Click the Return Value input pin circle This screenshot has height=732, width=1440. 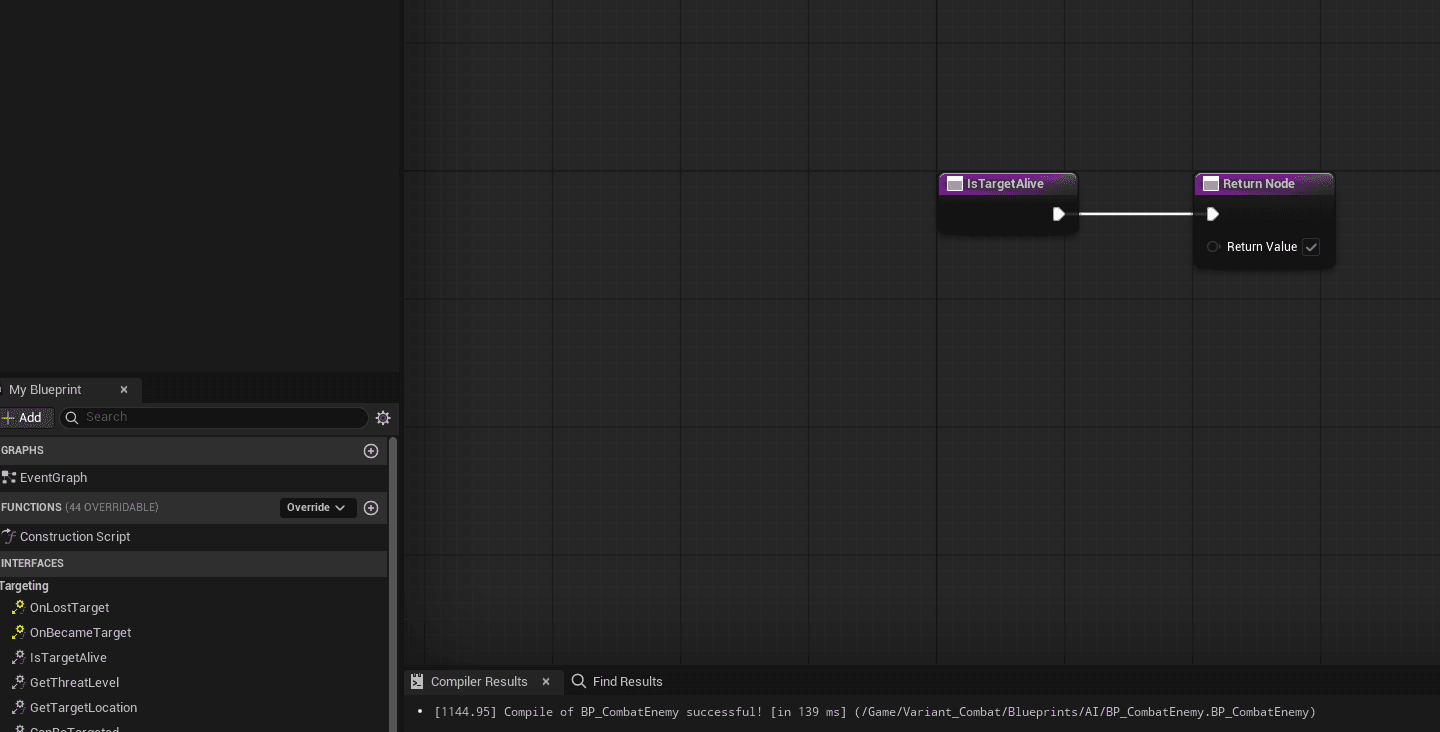pos(1213,247)
